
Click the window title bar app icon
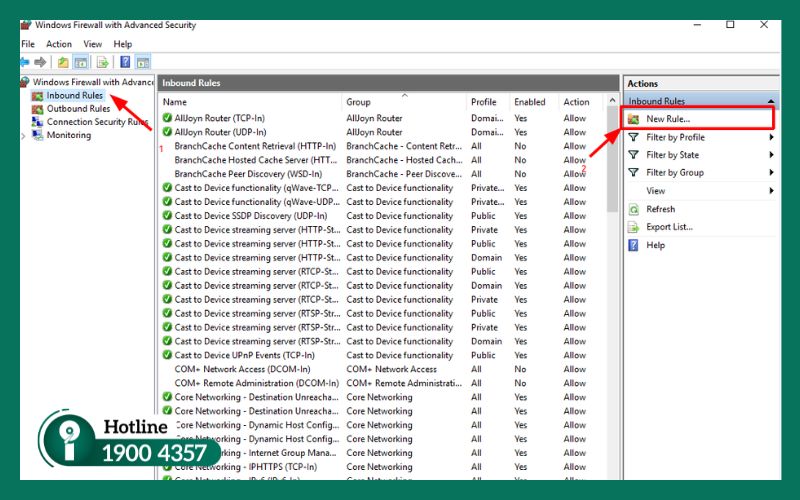[x=26, y=24]
